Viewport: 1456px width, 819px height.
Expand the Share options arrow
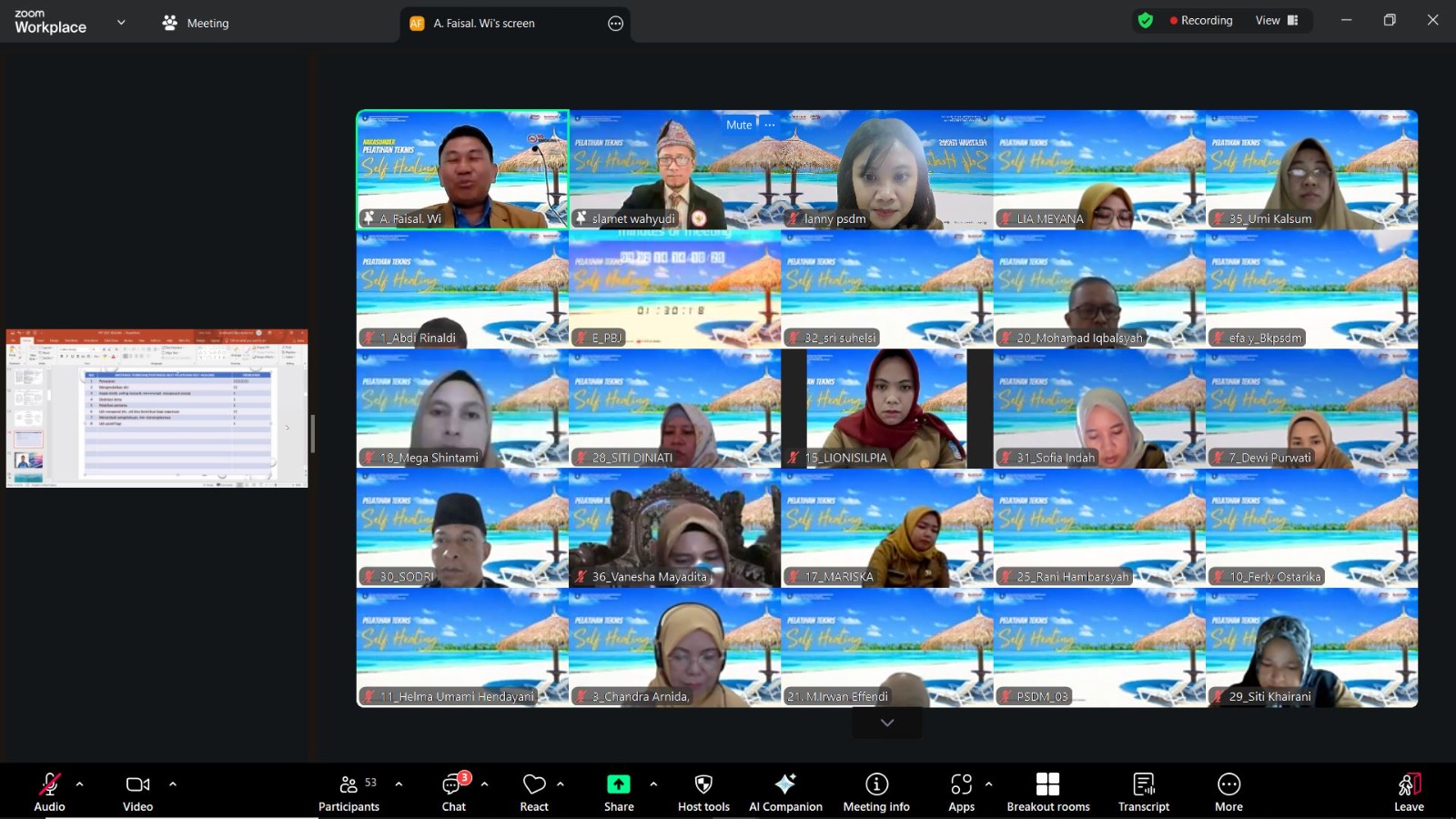653,784
